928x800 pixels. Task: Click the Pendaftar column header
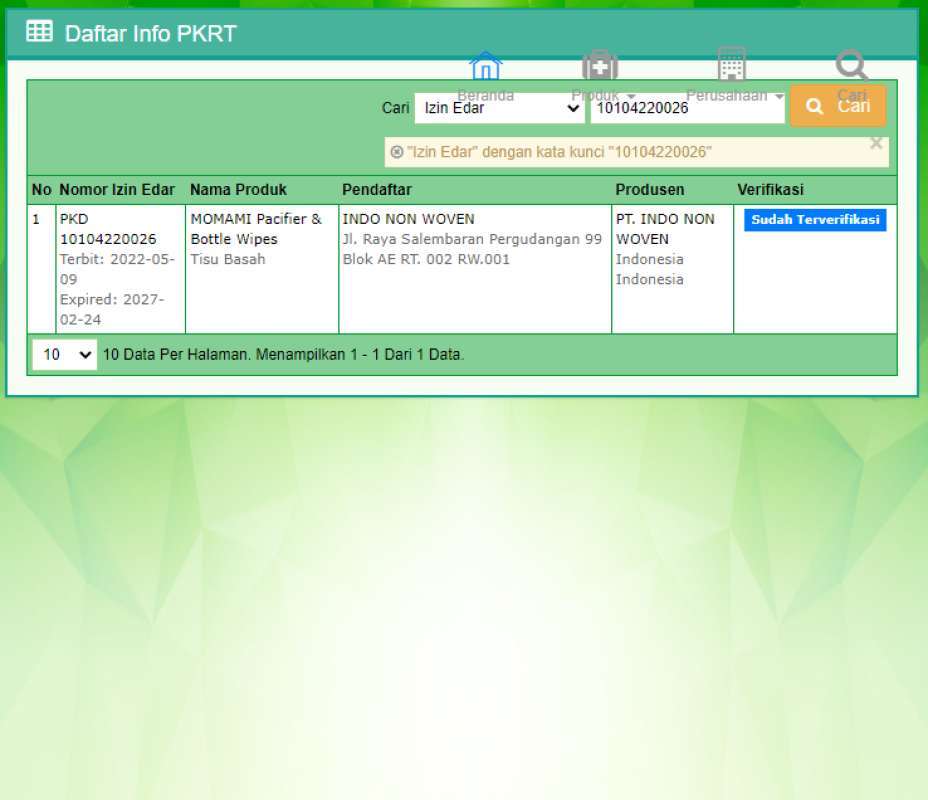click(377, 190)
